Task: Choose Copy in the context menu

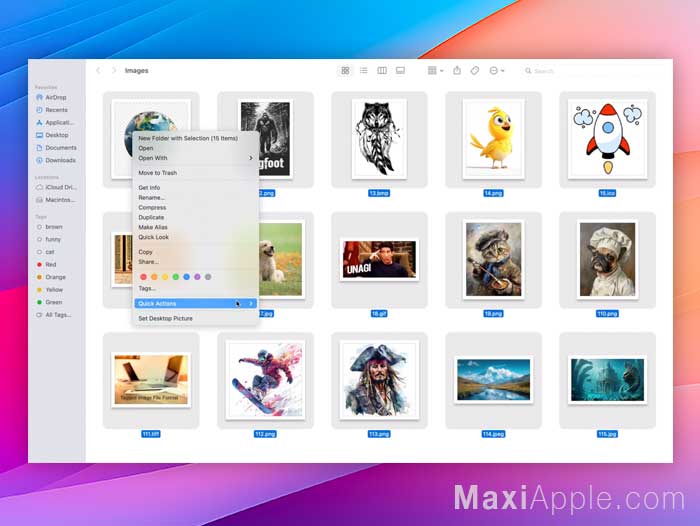Action: pyautogui.click(x=196, y=252)
